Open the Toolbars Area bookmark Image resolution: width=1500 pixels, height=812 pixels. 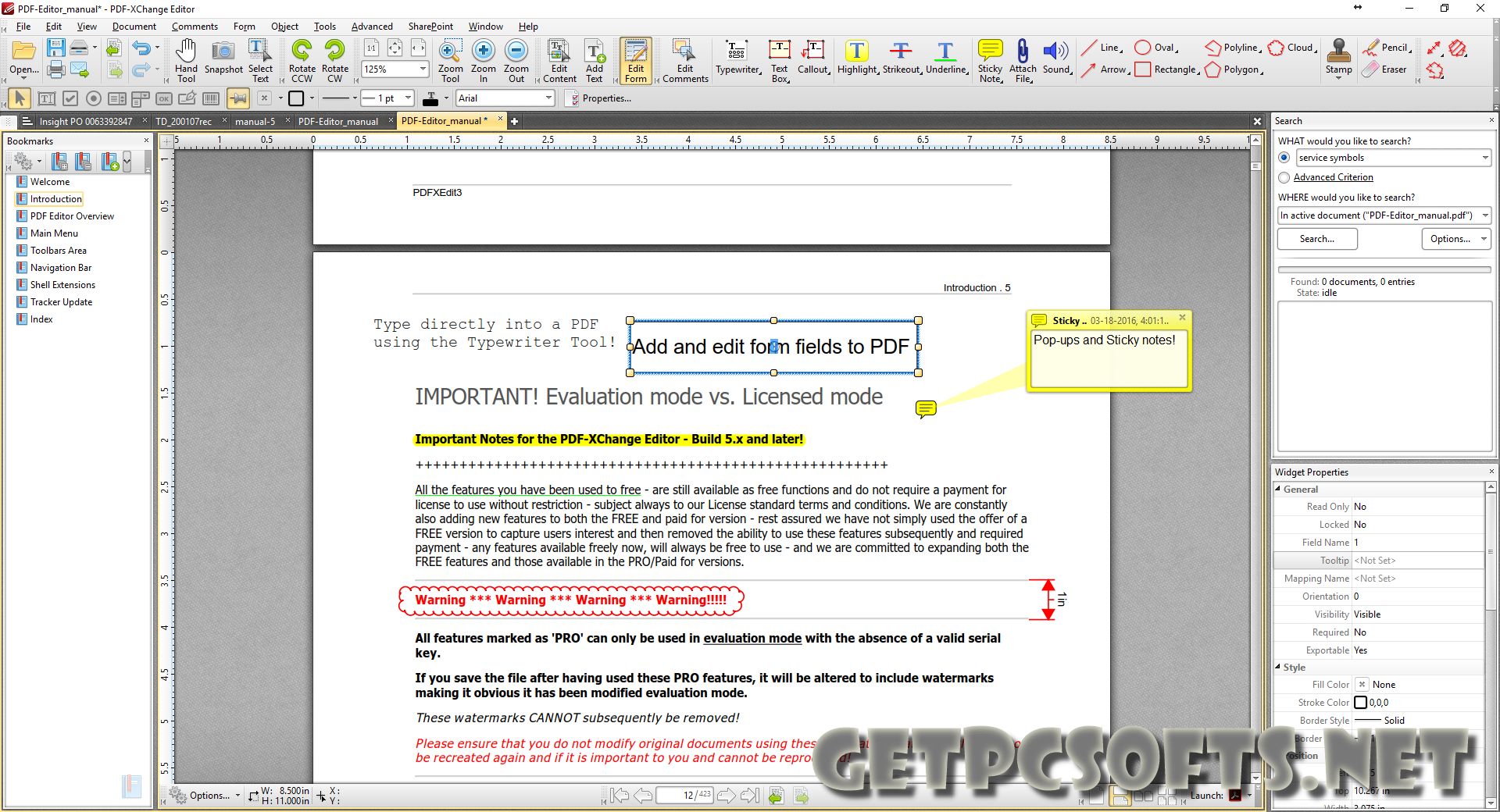pyautogui.click(x=59, y=251)
